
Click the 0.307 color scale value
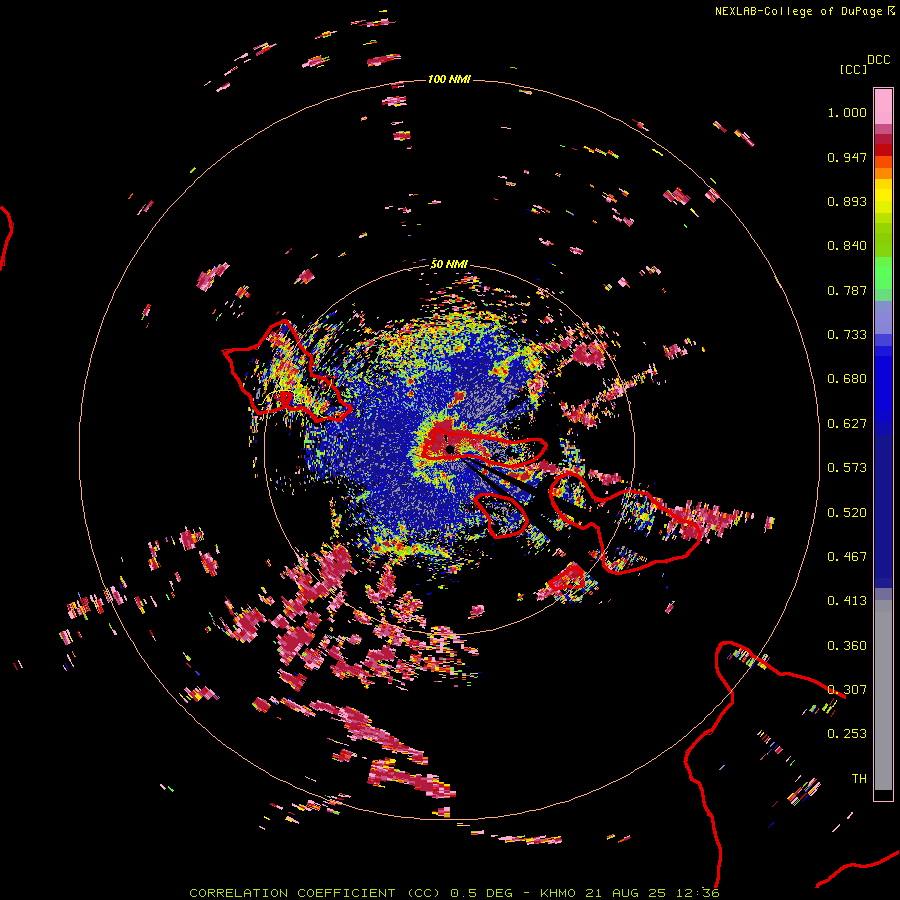(x=847, y=690)
